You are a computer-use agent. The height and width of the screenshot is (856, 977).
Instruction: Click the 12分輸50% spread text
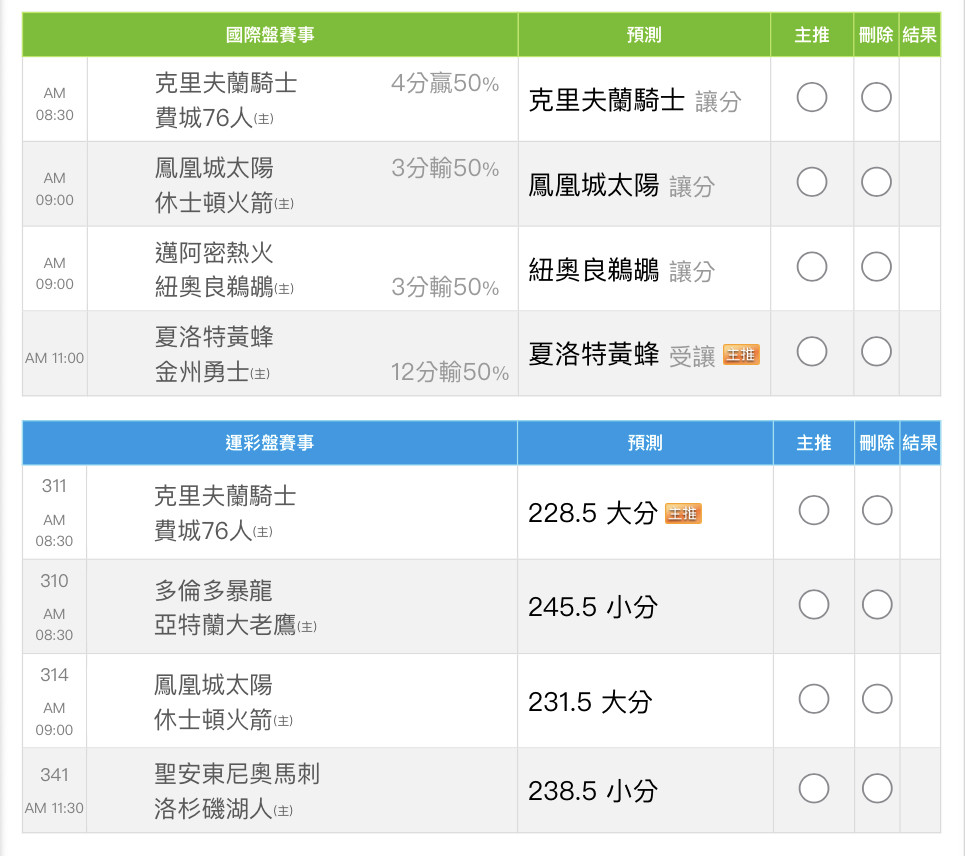(x=450, y=372)
